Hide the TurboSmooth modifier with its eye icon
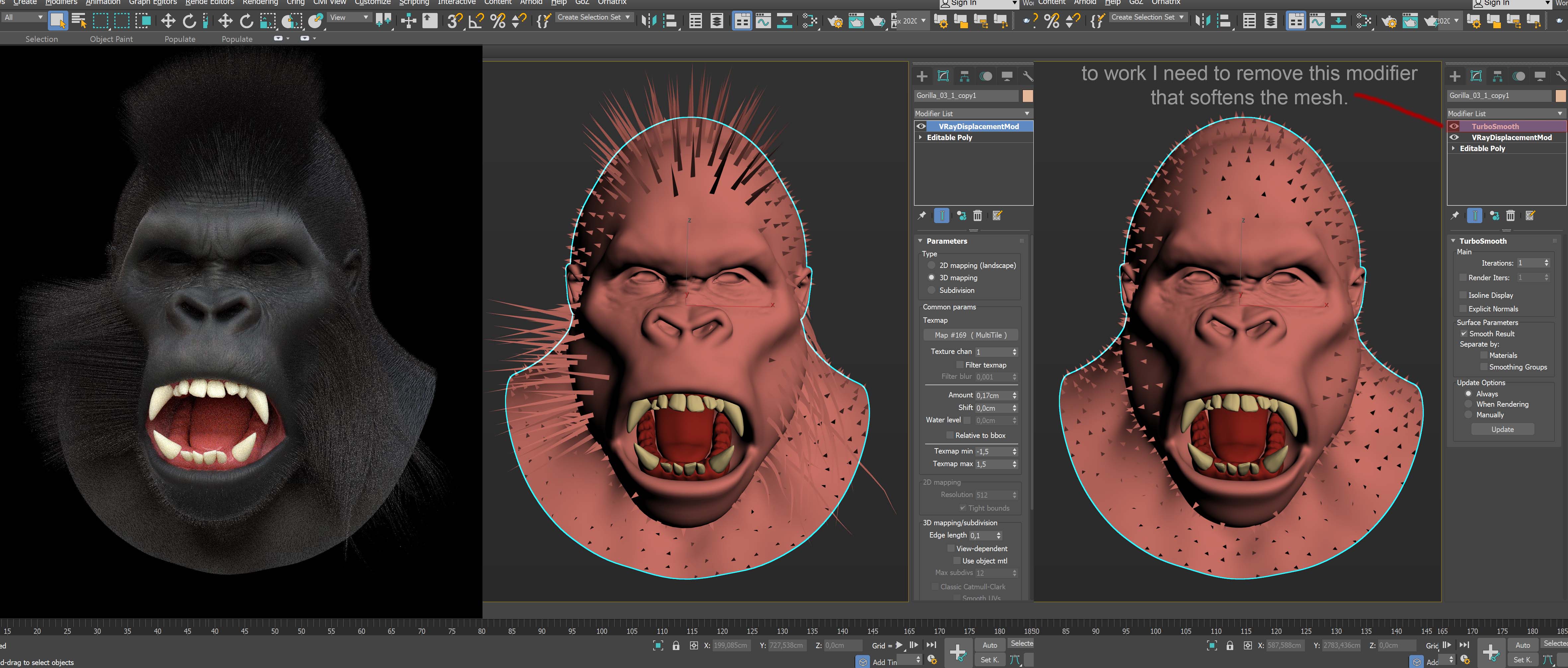Image resolution: width=1568 pixels, height=668 pixels. [1454, 126]
